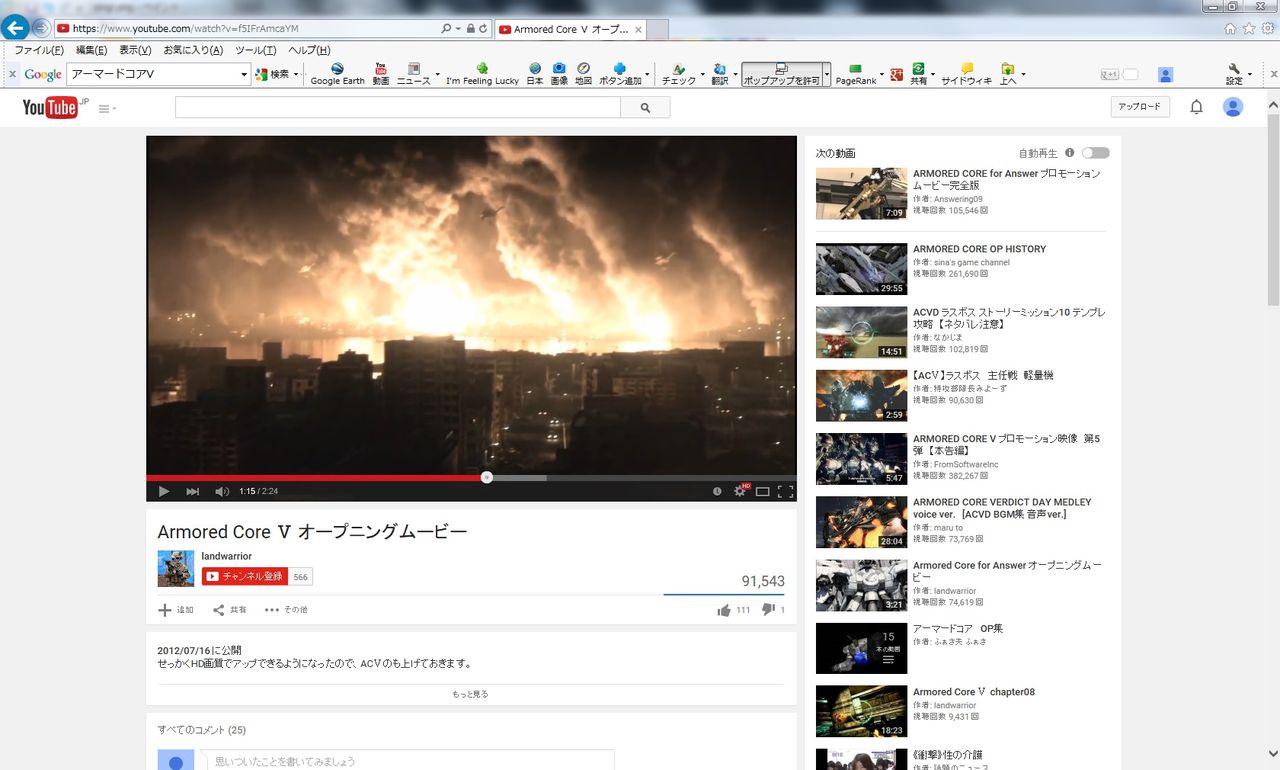
Task: Enter full screen video mode
Action: pyautogui.click(x=785, y=491)
